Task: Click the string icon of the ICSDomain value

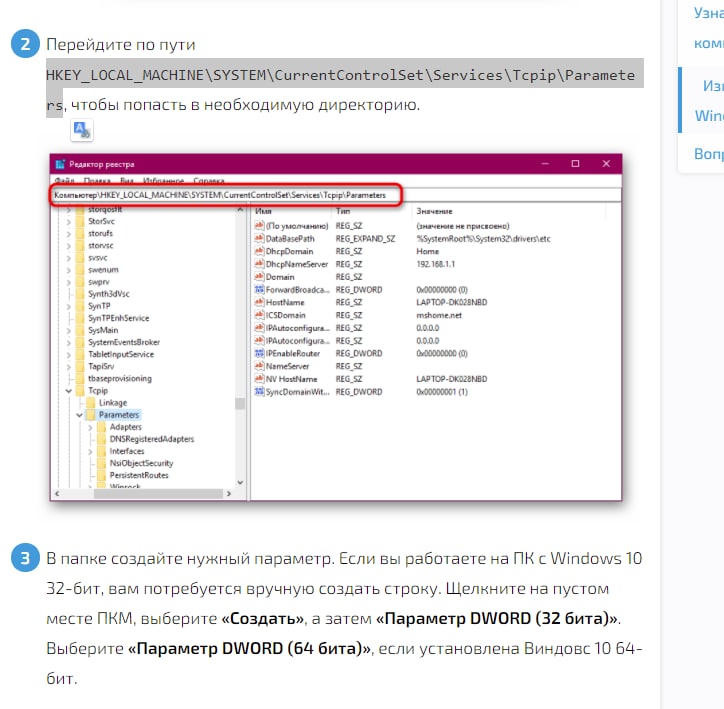Action: click(x=259, y=315)
